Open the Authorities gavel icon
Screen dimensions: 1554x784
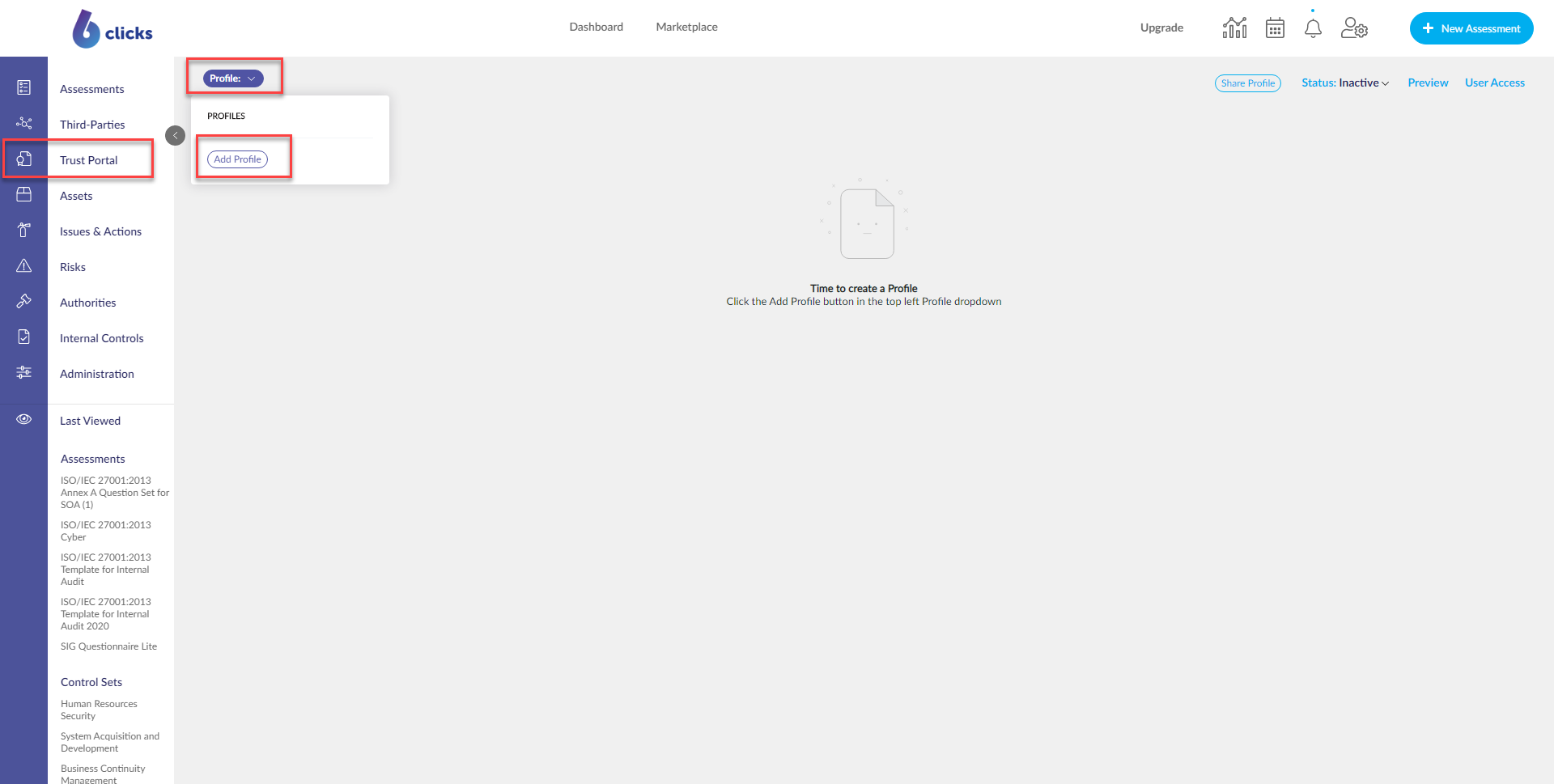(24, 301)
